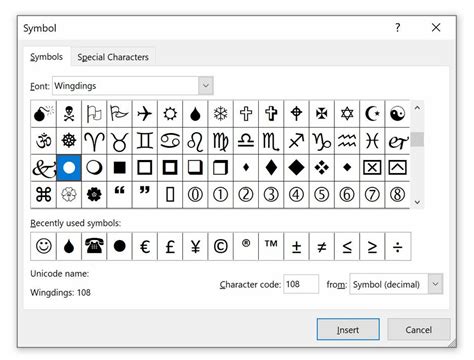This screenshot has height=360, width=474.
Task: Click the symbol grid scrollbar up arrow
Action: point(417,108)
